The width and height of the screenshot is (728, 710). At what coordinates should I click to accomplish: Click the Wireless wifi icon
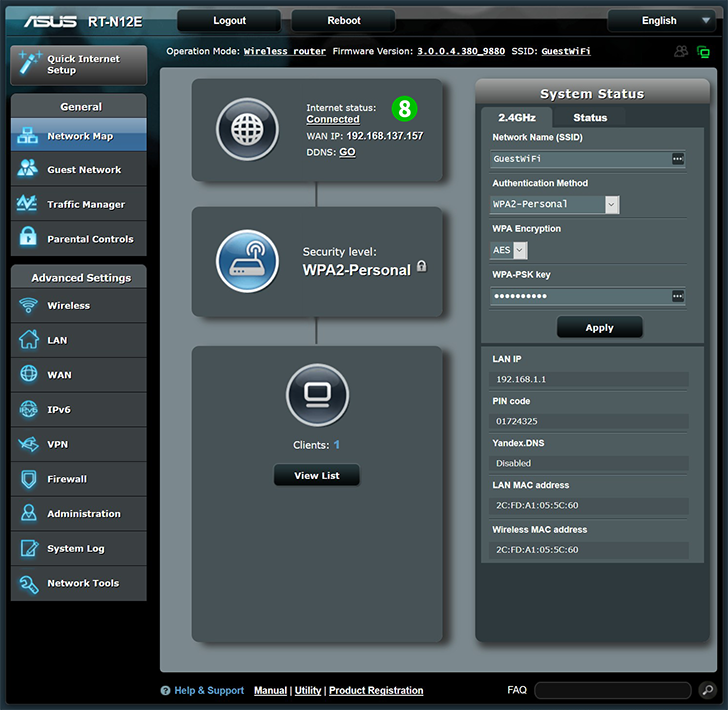tap(28, 305)
